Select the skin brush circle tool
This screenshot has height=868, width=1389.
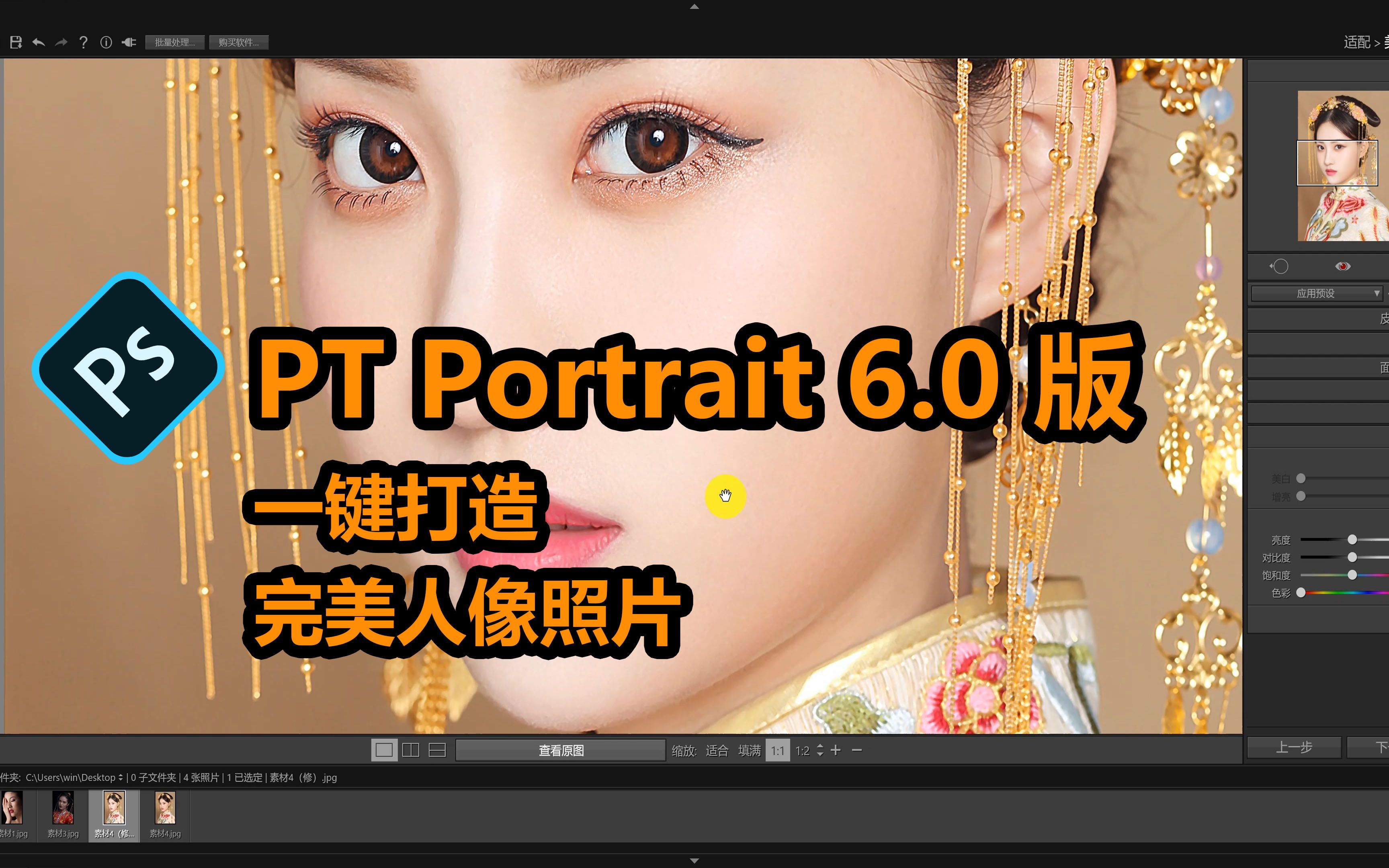(1279, 266)
